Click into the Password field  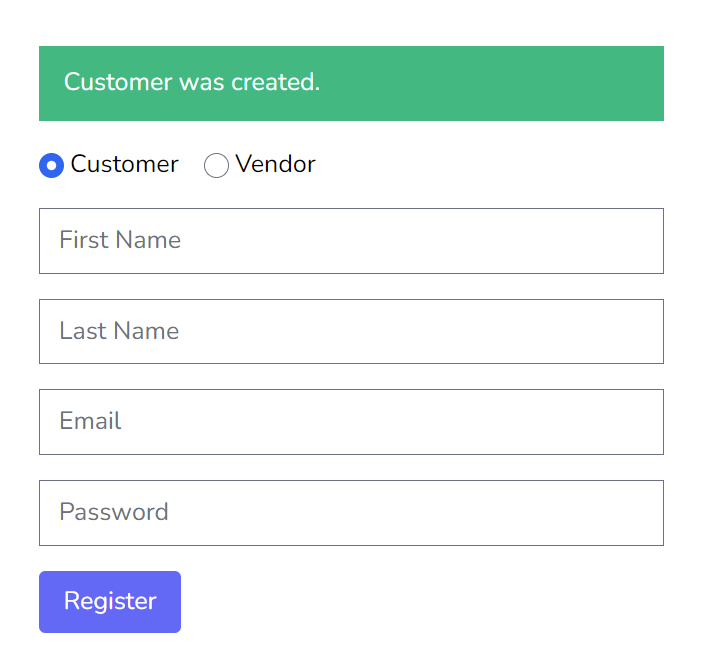coord(351,513)
